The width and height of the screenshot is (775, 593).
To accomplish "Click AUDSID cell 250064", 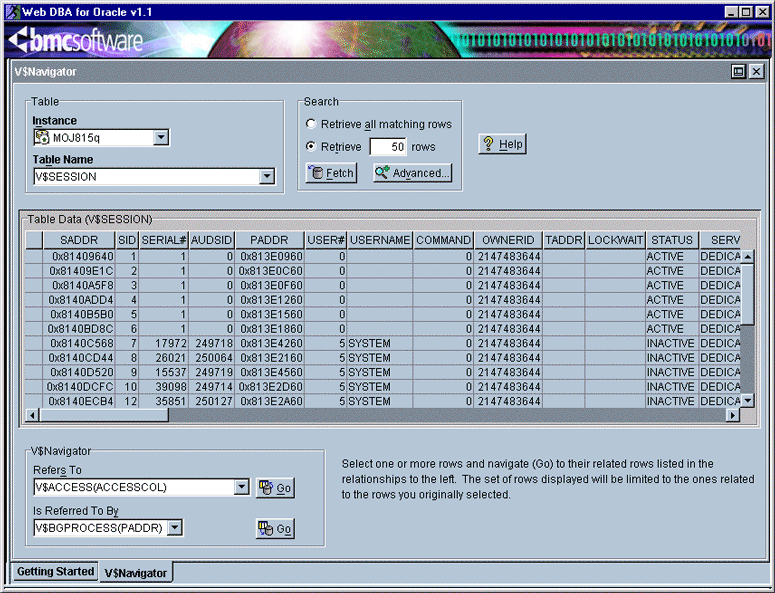I will tap(214, 358).
